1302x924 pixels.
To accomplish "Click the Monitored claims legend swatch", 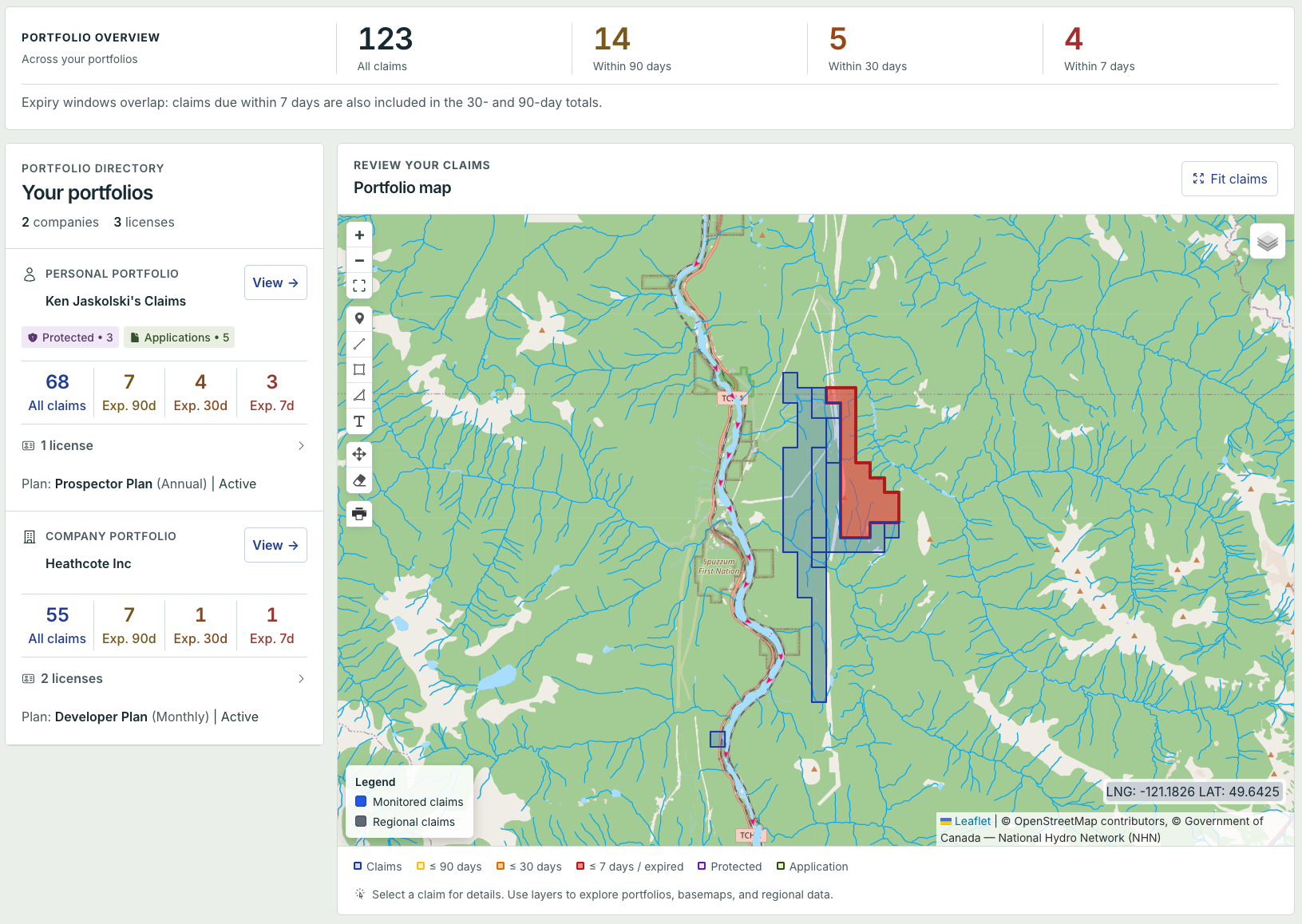I will (361, 802).
